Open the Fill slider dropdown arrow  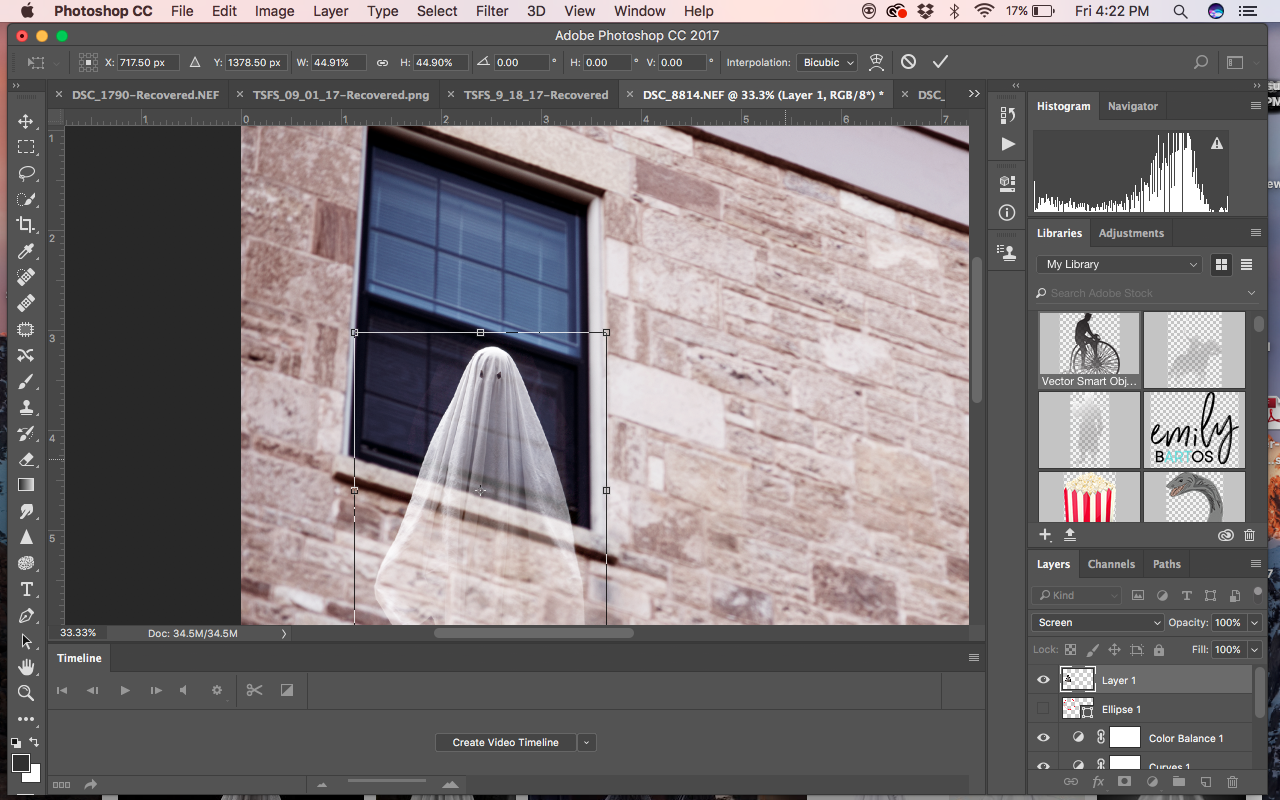click(1254, 650)
